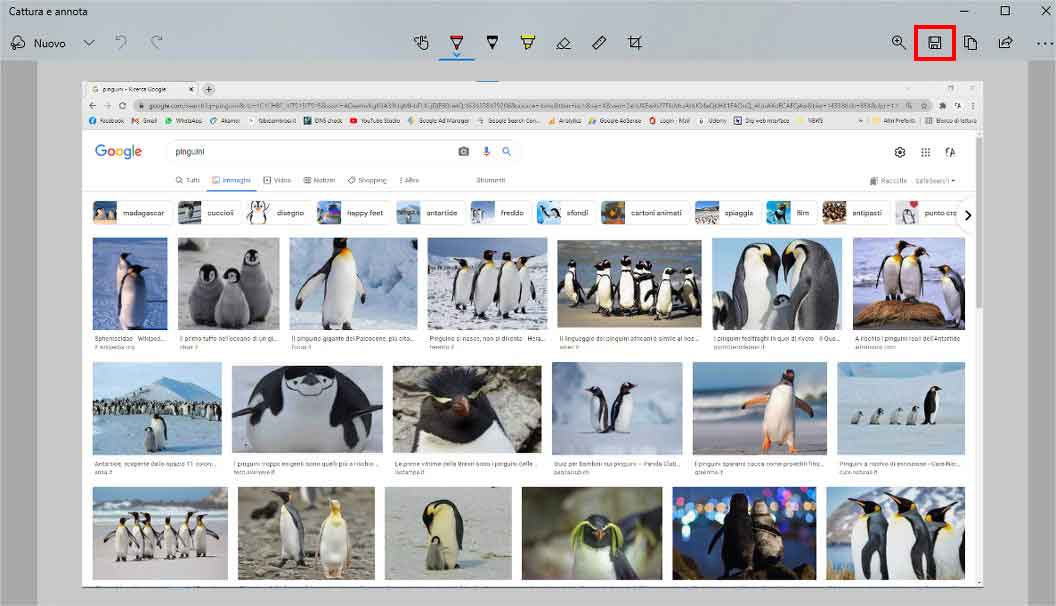Open the See more ellipsis menu

click(x=1043, y=43)
